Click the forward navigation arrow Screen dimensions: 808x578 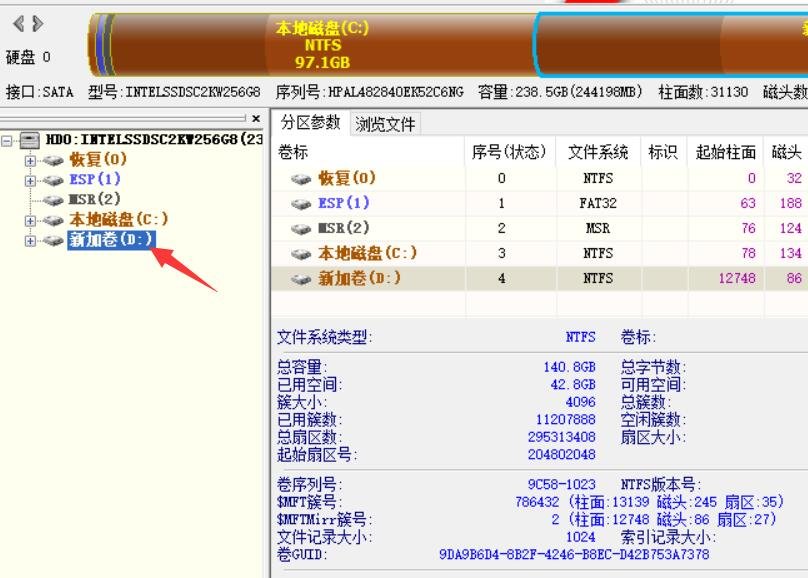tap(36, 22)
